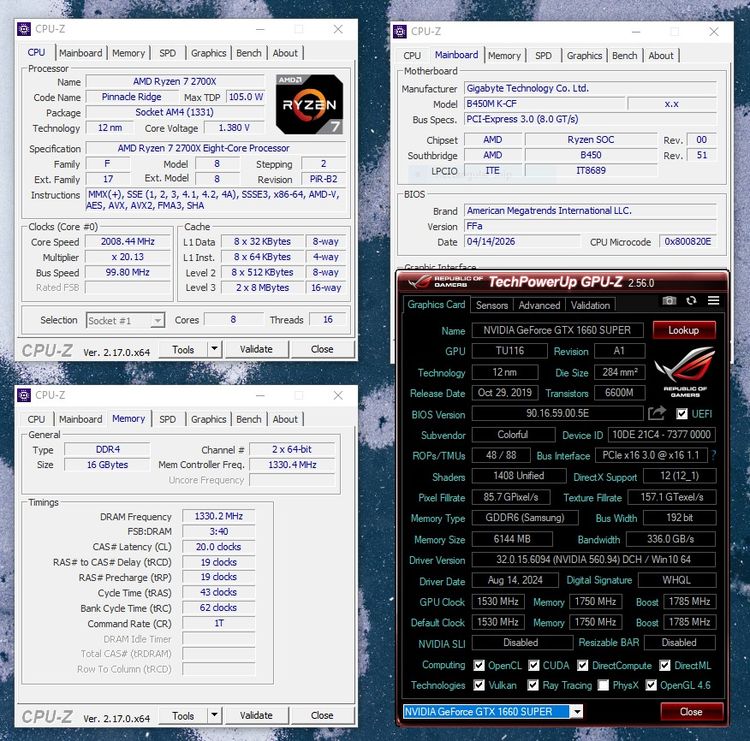Switch to CPU tab in Mainboard window
Screen dimensions: 750x741
click(412, 55)
